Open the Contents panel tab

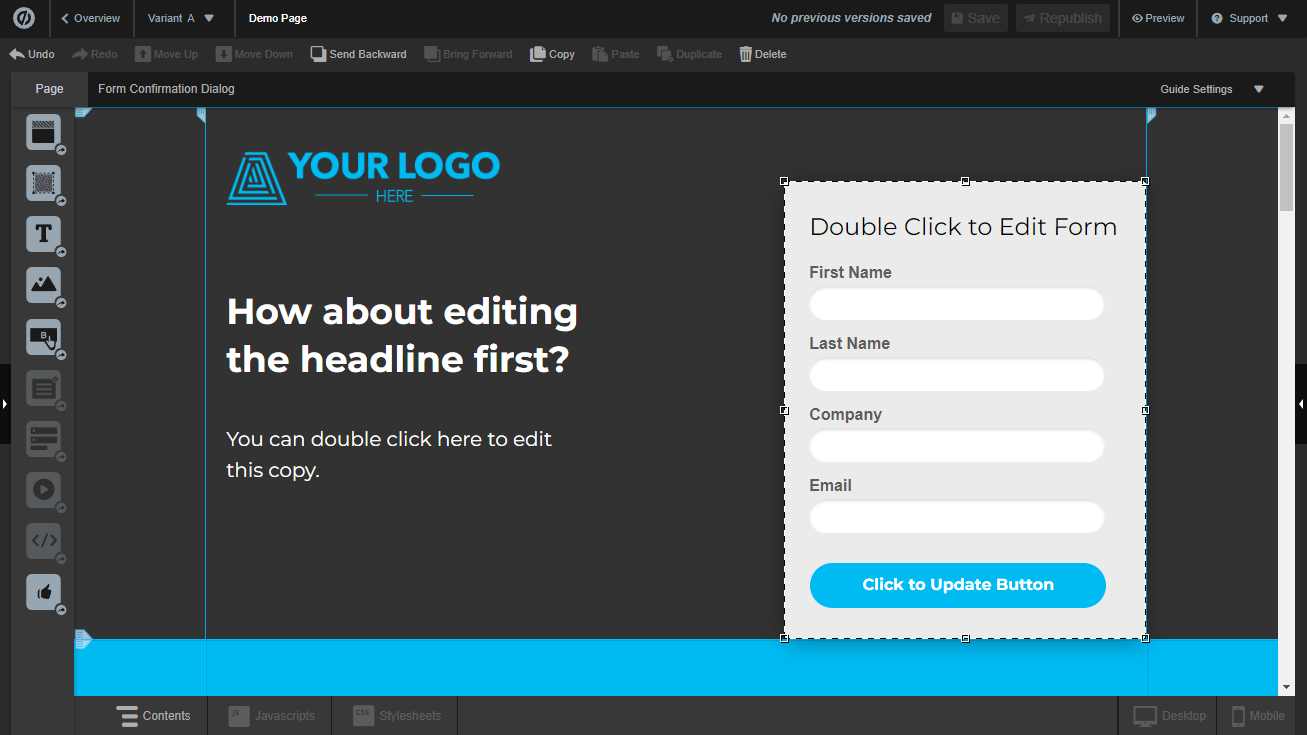pos(153,716)
